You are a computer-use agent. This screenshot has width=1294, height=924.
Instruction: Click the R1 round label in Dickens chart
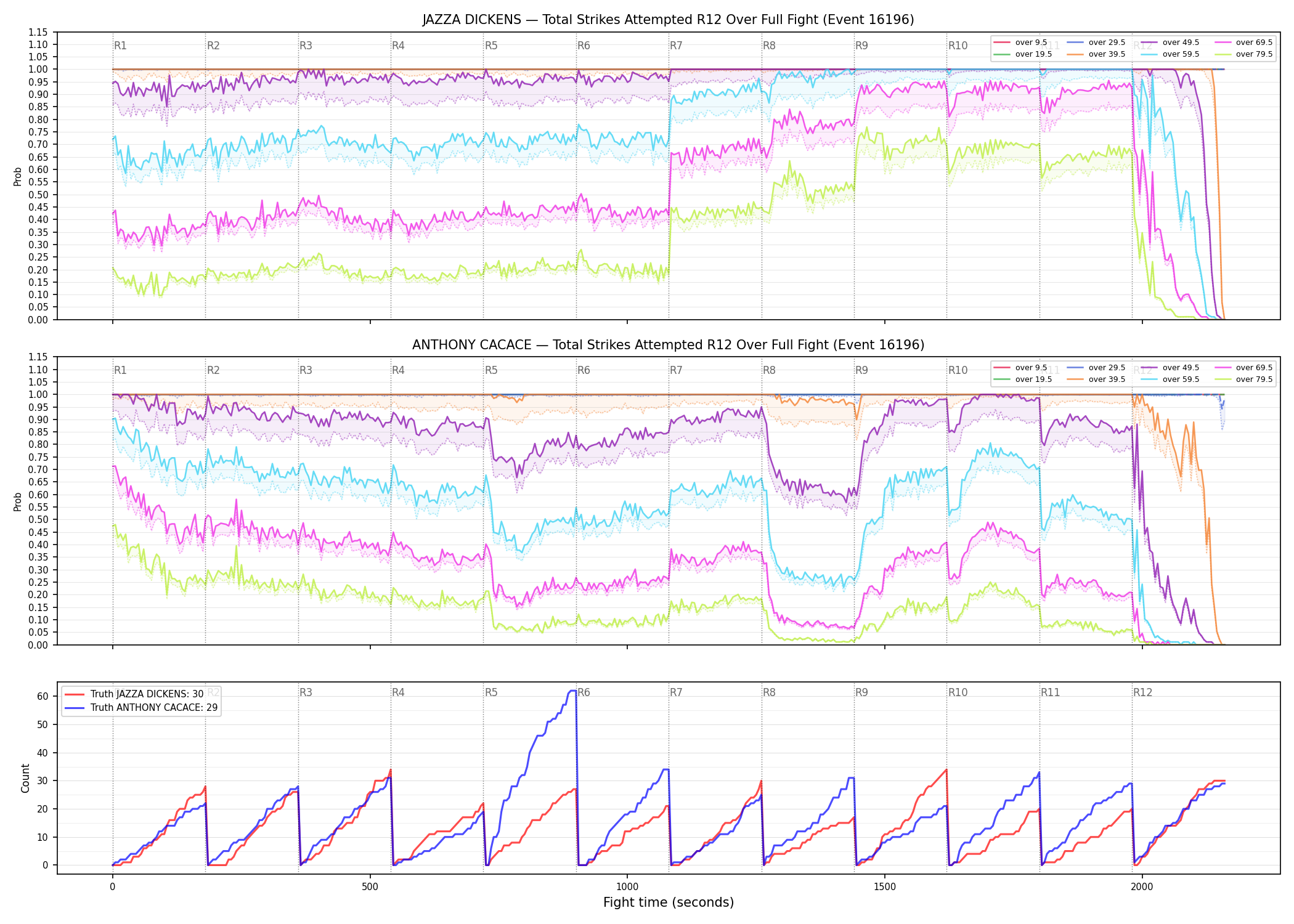coord(120,46)
